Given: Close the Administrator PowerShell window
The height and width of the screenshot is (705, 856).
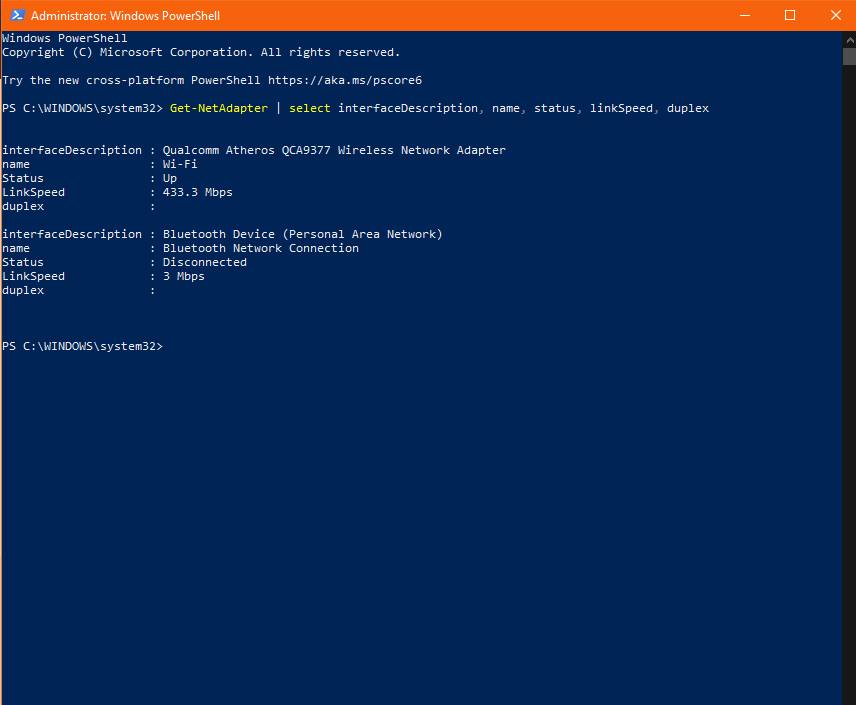Looking at the screenshot, I should pos(835,15).
